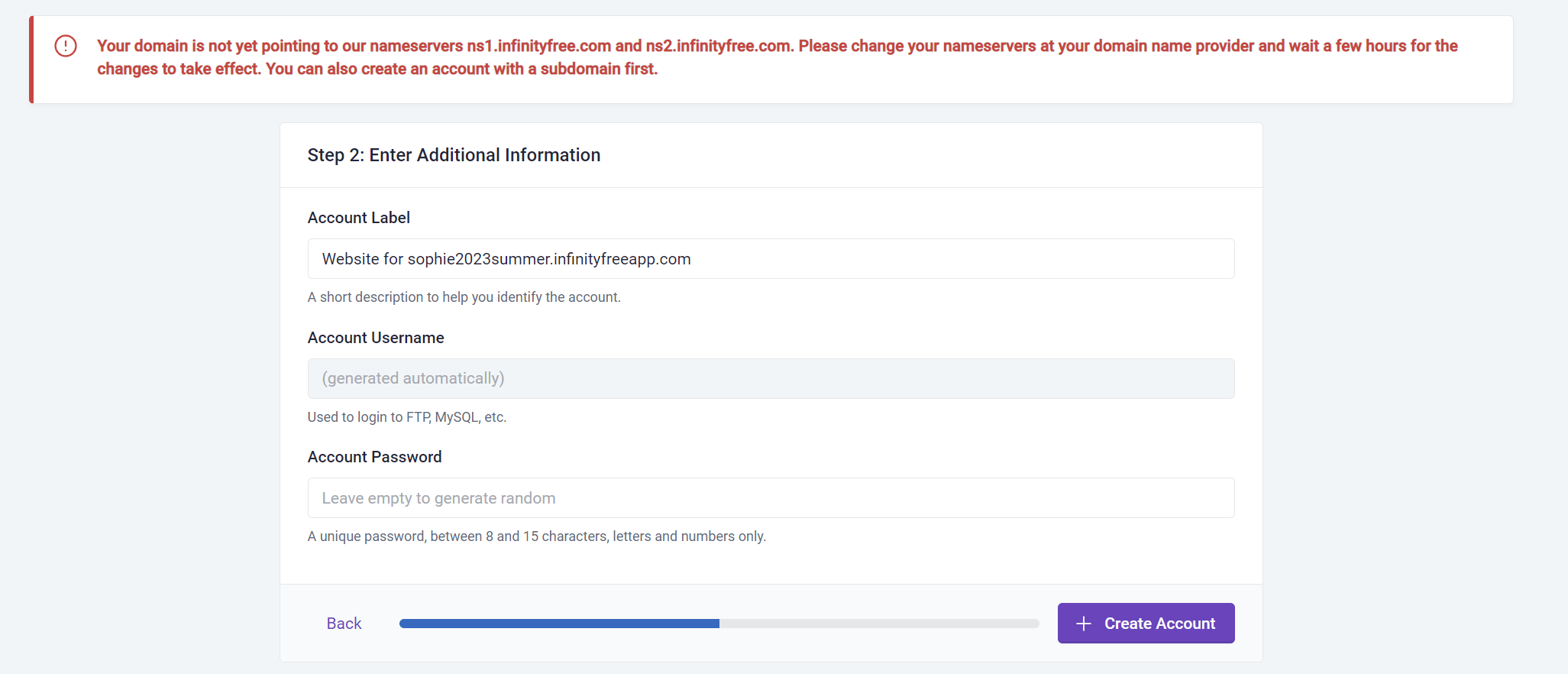Click the "Account Password" field label
1568x674 pixels.
coord(374,457)
